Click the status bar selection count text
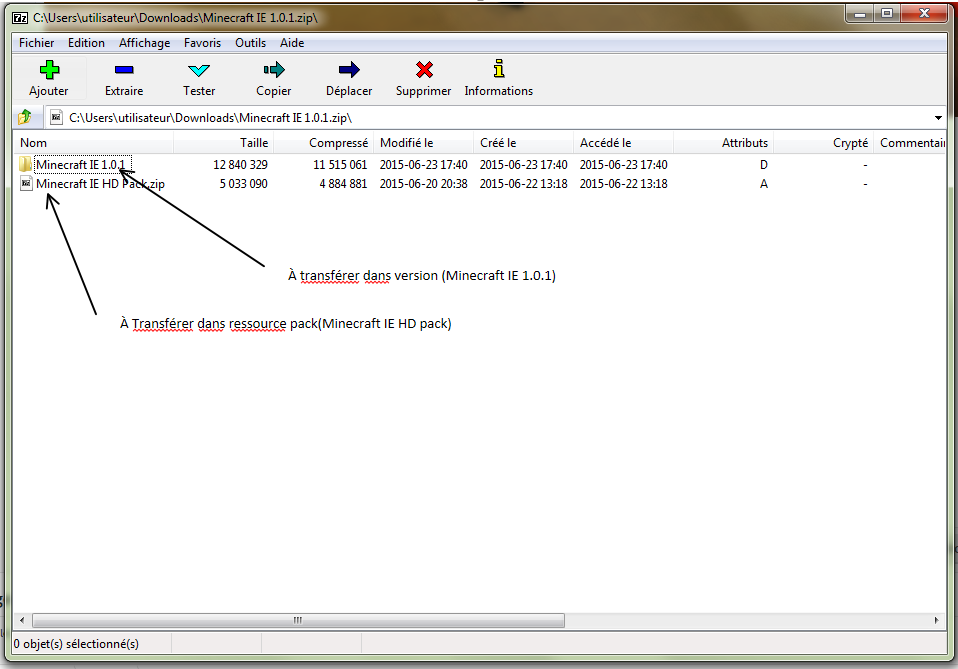Image resolution: width=958 pixels, height=669 pixels. (76, 643)
